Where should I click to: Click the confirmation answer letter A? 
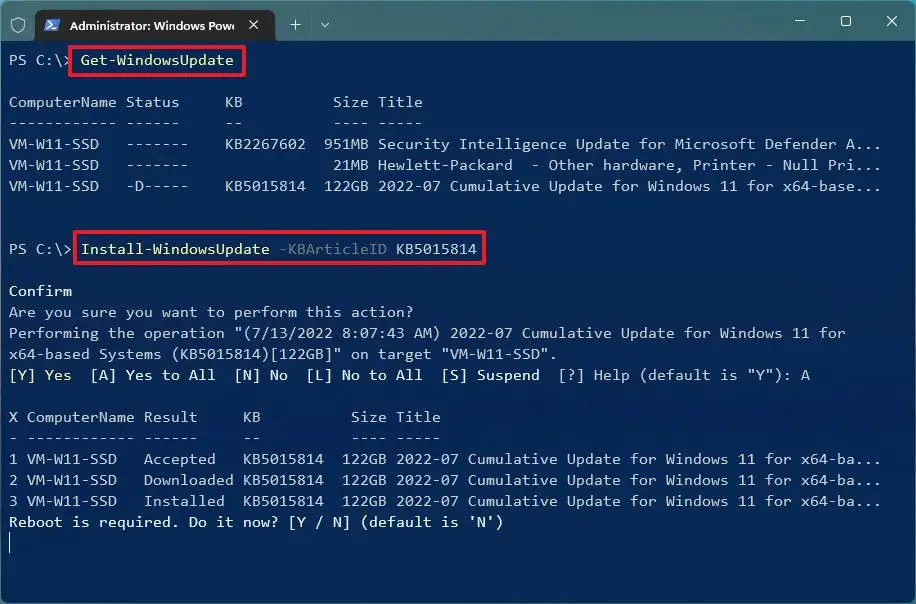tap(803, 375)
